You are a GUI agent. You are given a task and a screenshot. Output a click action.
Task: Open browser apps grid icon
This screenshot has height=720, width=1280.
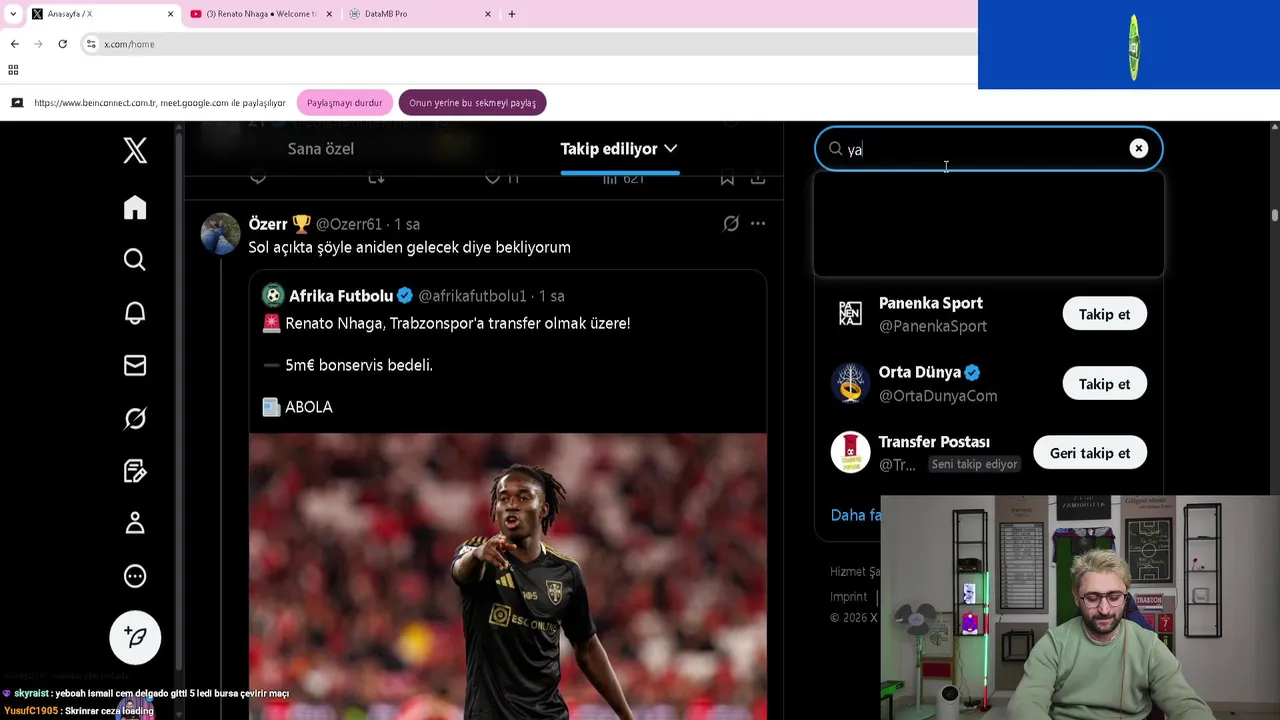click(x=13, y=70)
